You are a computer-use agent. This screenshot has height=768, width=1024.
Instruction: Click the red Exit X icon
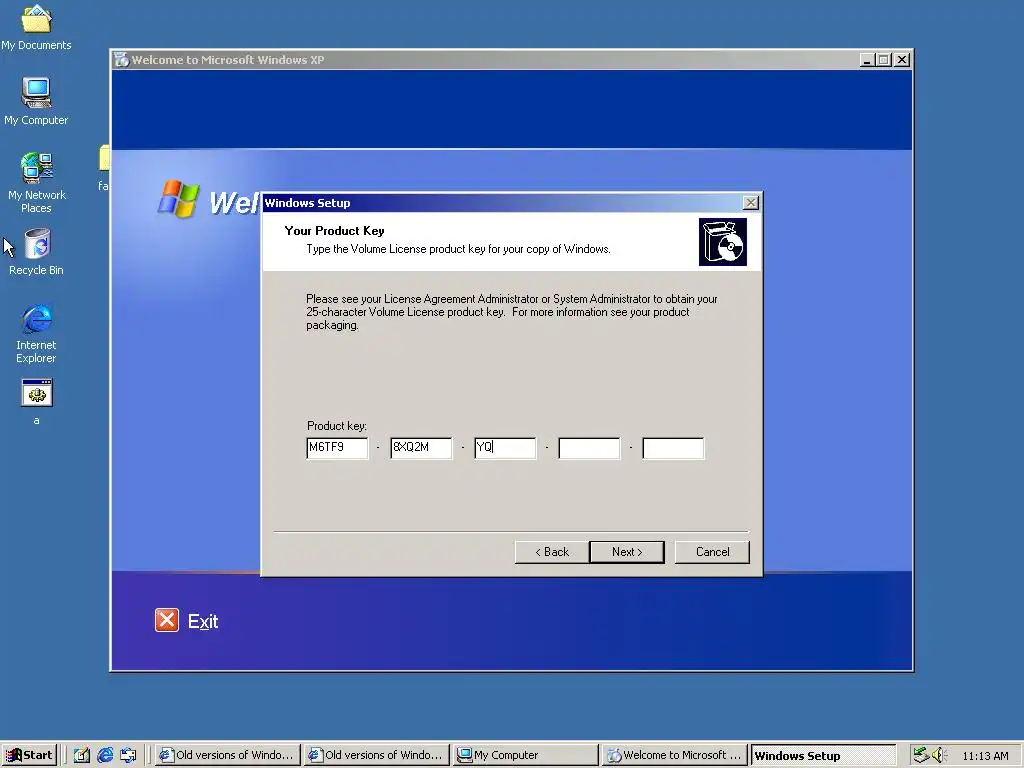click(167, 620)
